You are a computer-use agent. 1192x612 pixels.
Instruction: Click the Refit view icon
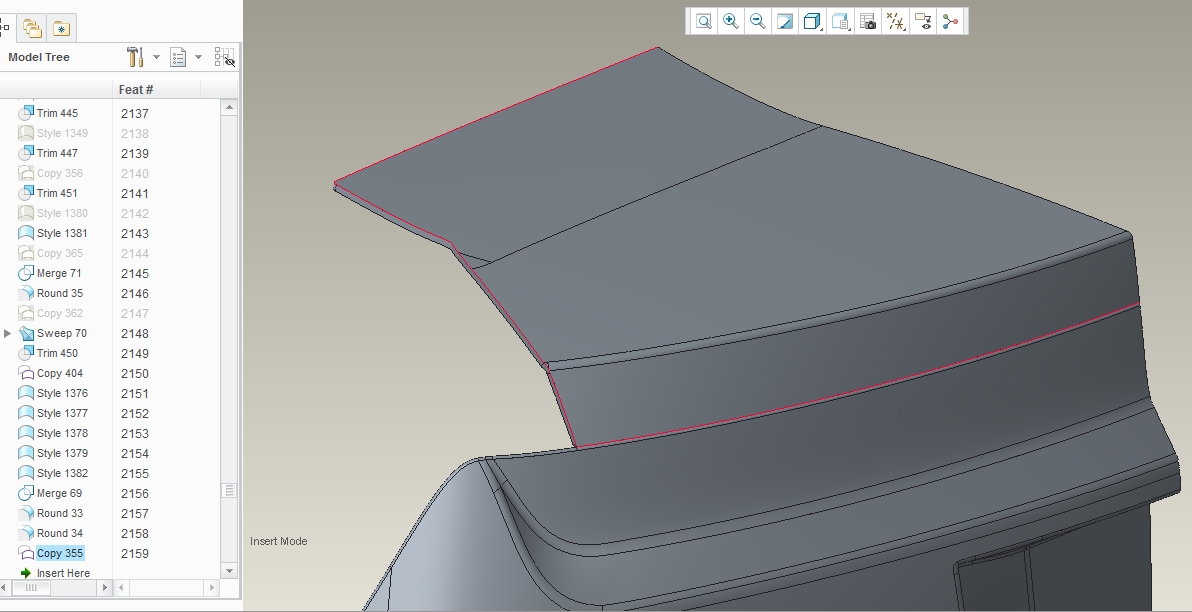click(x=703, y=21)
